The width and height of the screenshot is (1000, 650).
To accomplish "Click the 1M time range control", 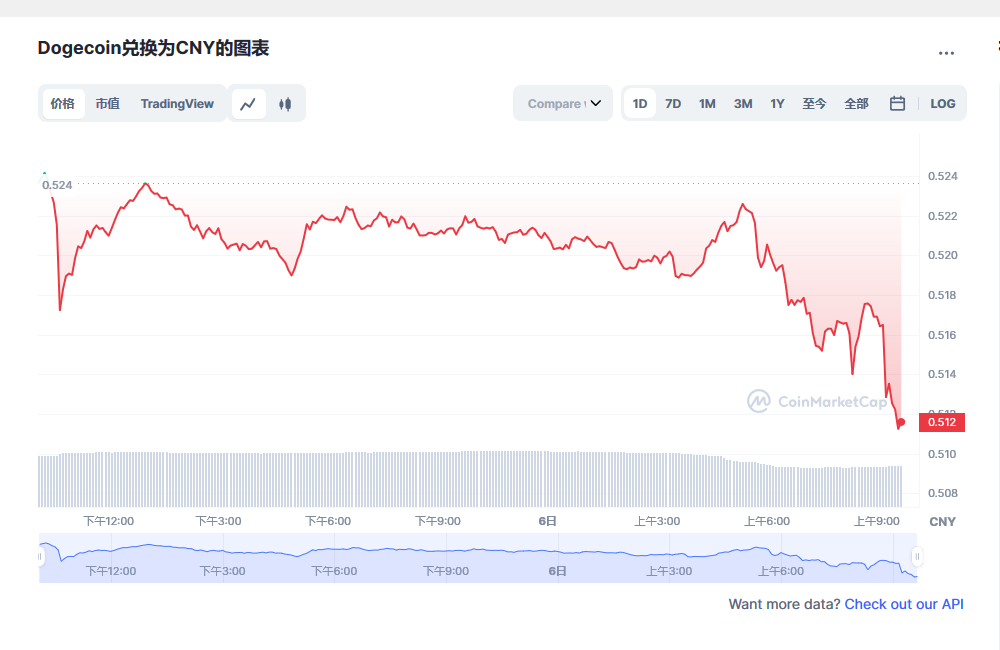I will coord(707,103).
